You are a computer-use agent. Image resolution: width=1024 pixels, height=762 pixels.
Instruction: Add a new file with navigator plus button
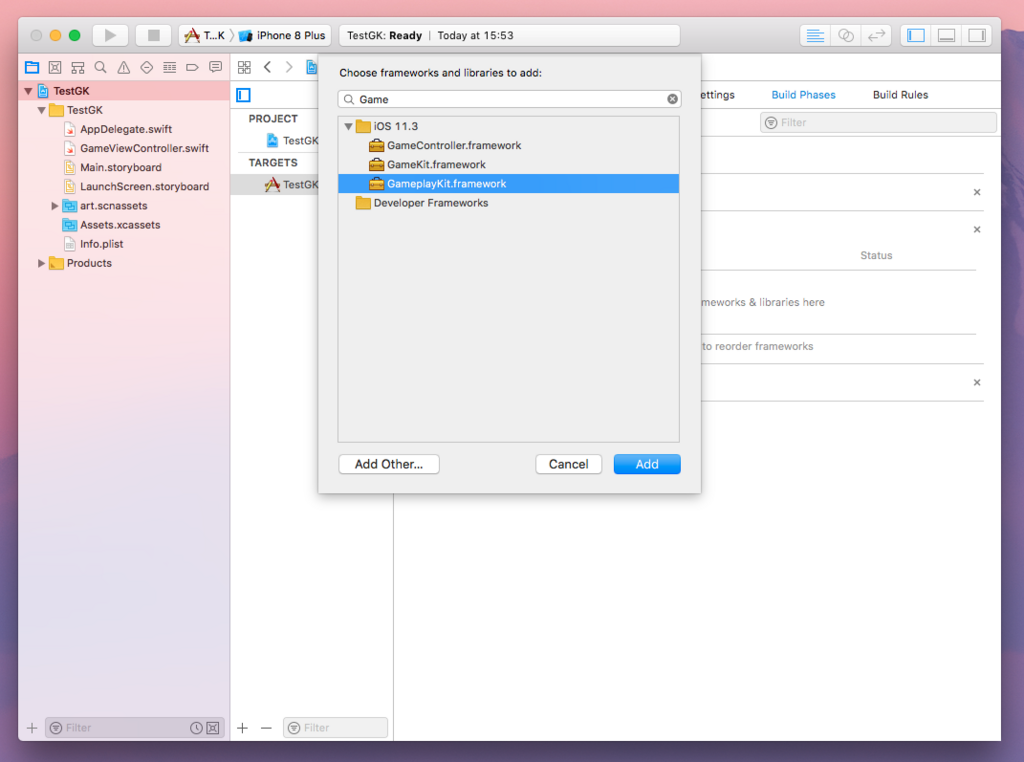[31, 728]
